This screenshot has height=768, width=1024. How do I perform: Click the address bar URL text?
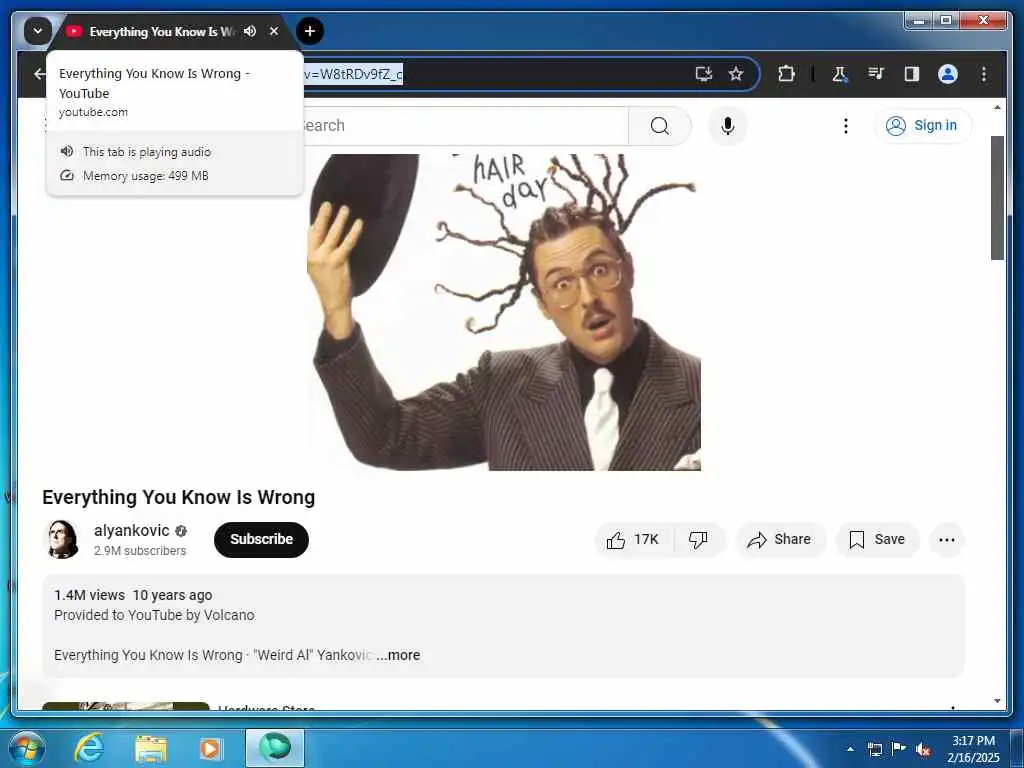[x=353, y=74]
